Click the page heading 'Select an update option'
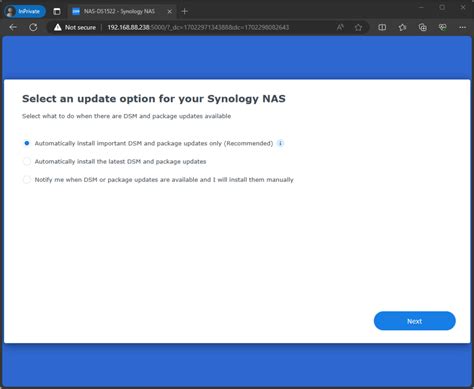Screen dimensions: 474x389 [154, 99]
